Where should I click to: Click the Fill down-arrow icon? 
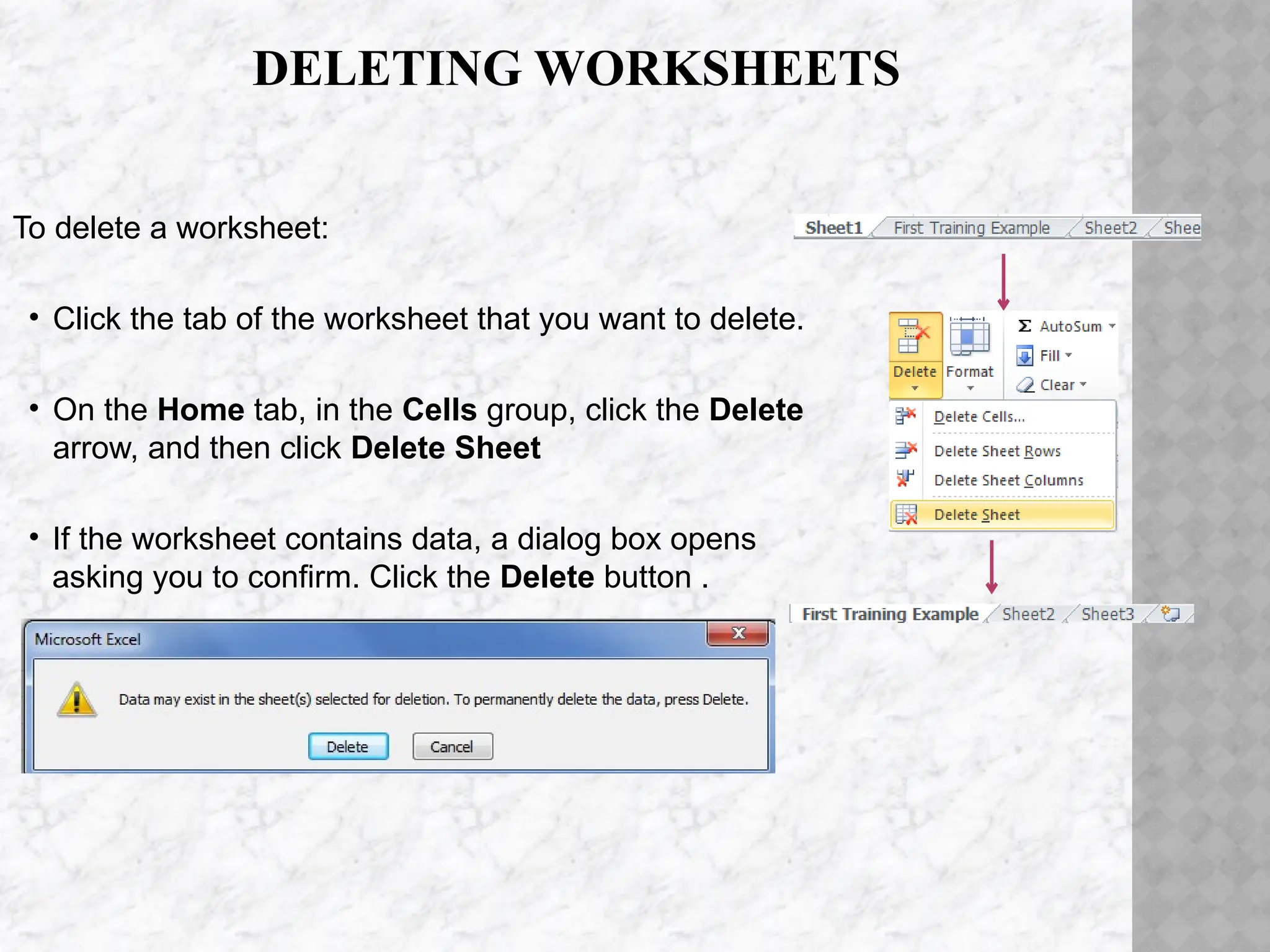point(1025,356)
